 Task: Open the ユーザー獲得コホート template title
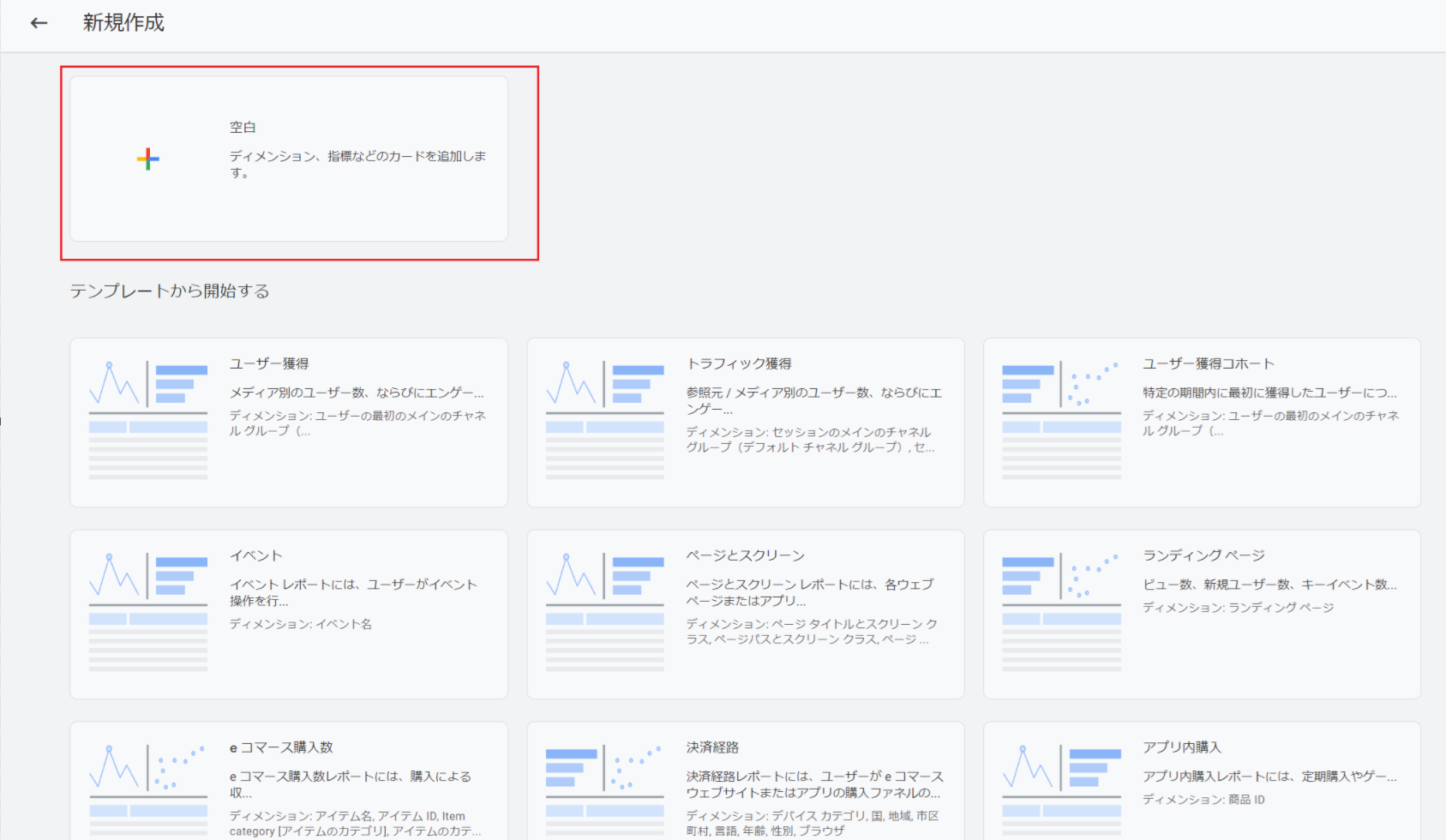(x=1209, y=363)
